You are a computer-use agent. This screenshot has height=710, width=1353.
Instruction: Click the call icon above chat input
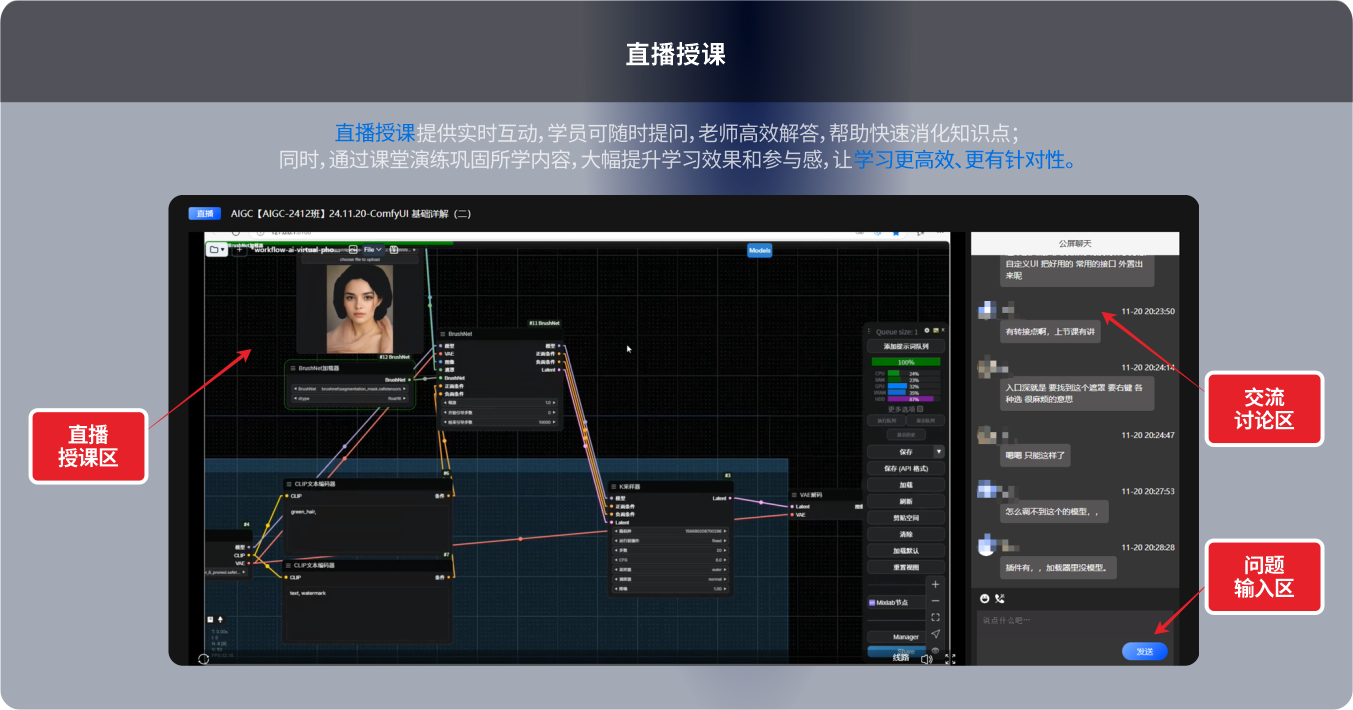pyautogui.click(x=1000, y=598)
